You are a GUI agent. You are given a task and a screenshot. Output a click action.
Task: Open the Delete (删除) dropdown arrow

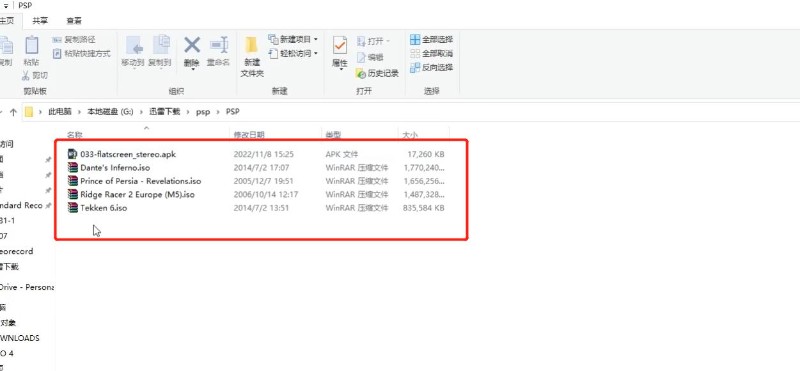coord(192,69)
